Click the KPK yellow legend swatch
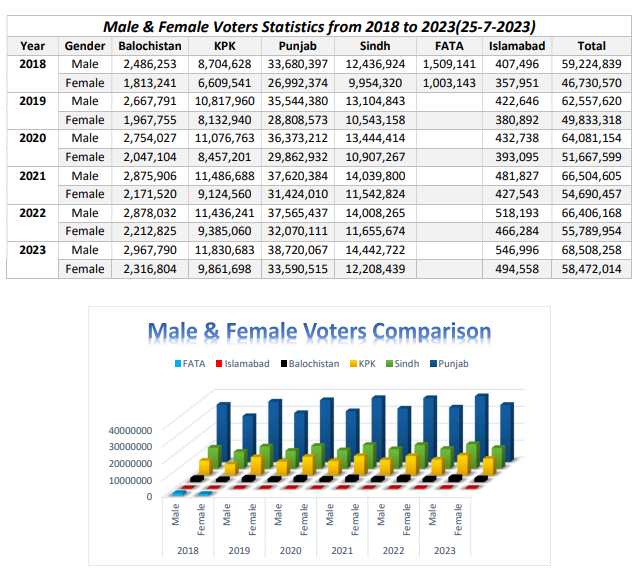This screenshot has width=637, height=578. coord(353,364)
